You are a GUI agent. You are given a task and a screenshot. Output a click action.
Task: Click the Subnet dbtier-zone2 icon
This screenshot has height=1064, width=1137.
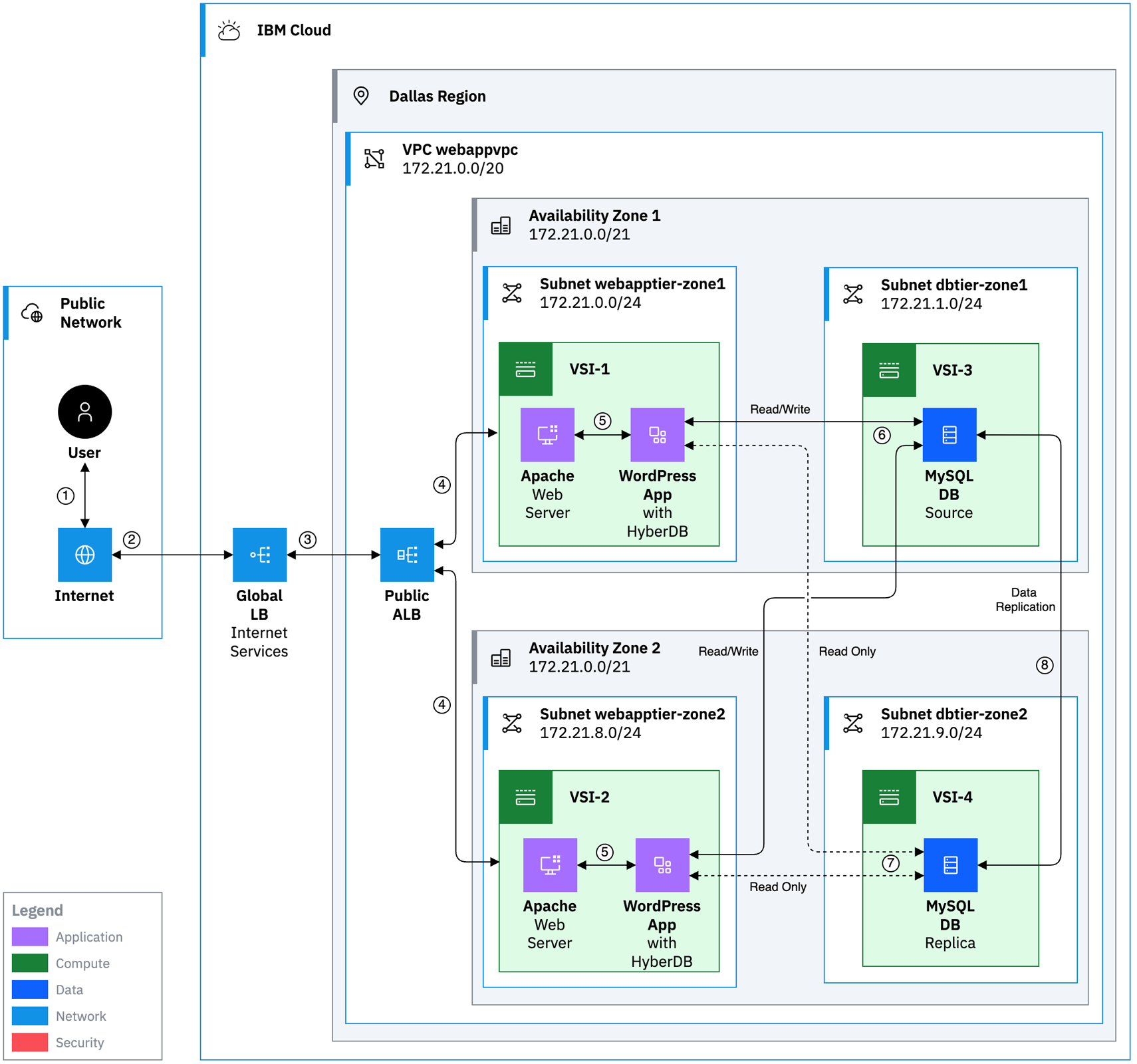pos(853,724)
